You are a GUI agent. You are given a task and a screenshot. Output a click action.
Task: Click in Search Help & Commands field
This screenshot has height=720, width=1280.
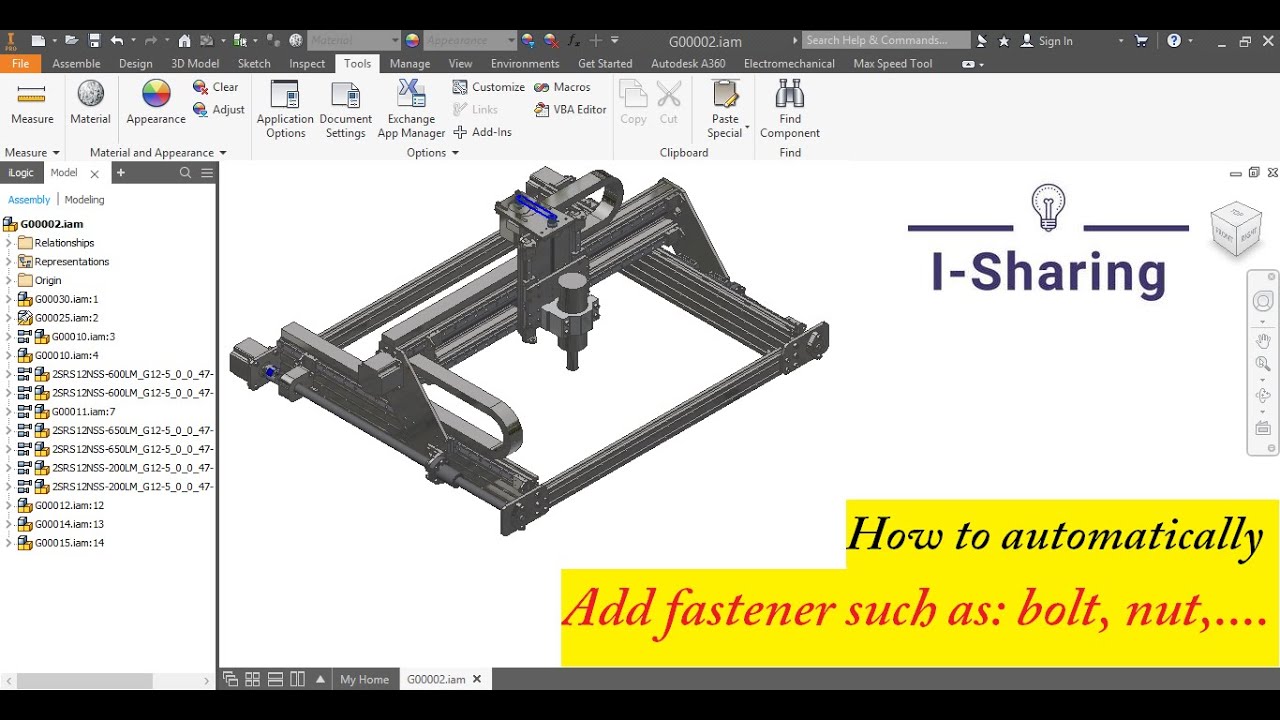click(886, 41)
